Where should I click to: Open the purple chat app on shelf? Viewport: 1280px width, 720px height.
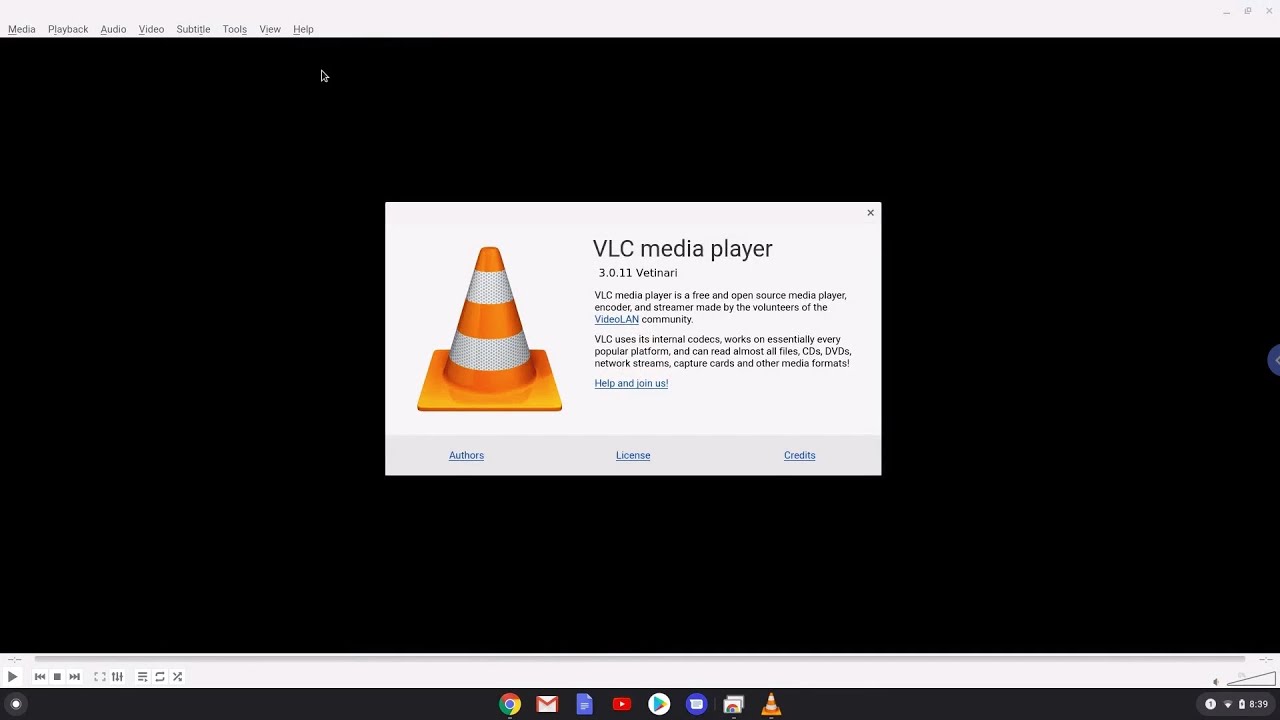click(697, 704)
